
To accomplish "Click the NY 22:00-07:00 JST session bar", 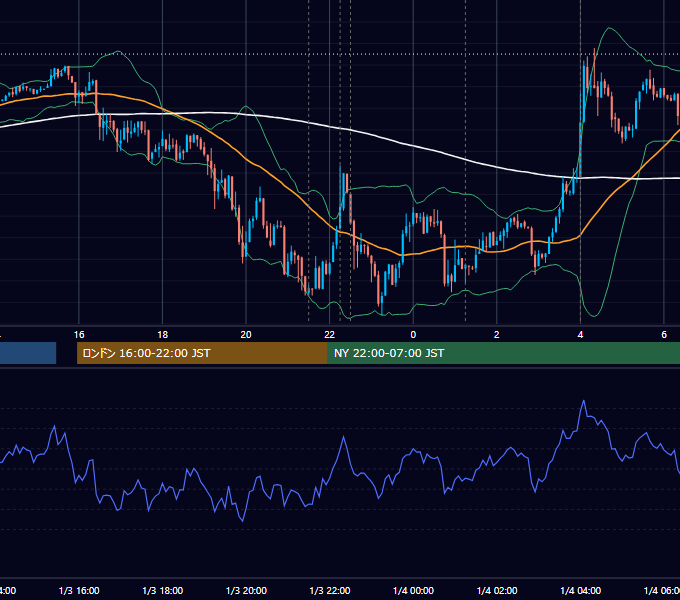I will [x=503, y=353].
